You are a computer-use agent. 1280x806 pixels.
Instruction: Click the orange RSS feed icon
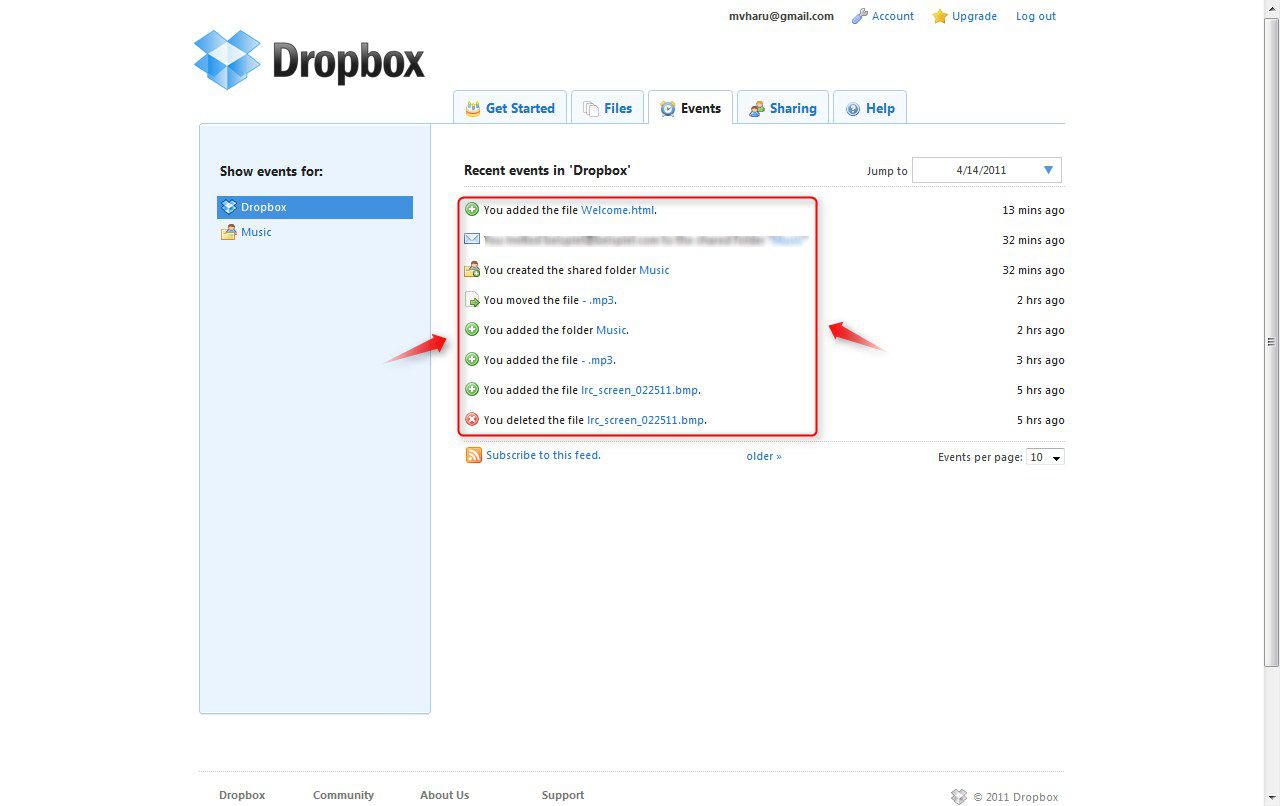(474, 455)
